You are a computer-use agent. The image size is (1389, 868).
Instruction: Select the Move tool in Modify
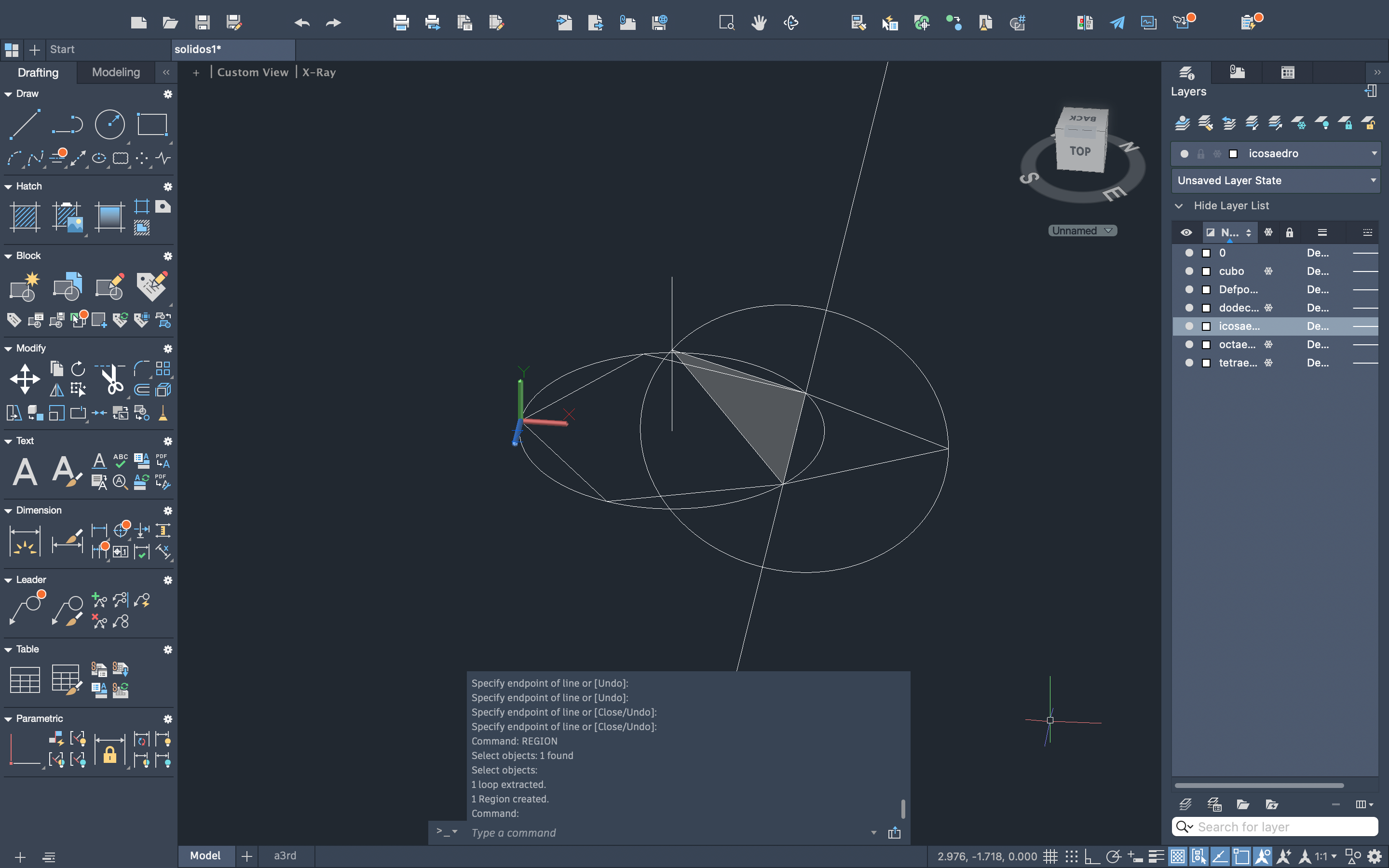[25, 379]
